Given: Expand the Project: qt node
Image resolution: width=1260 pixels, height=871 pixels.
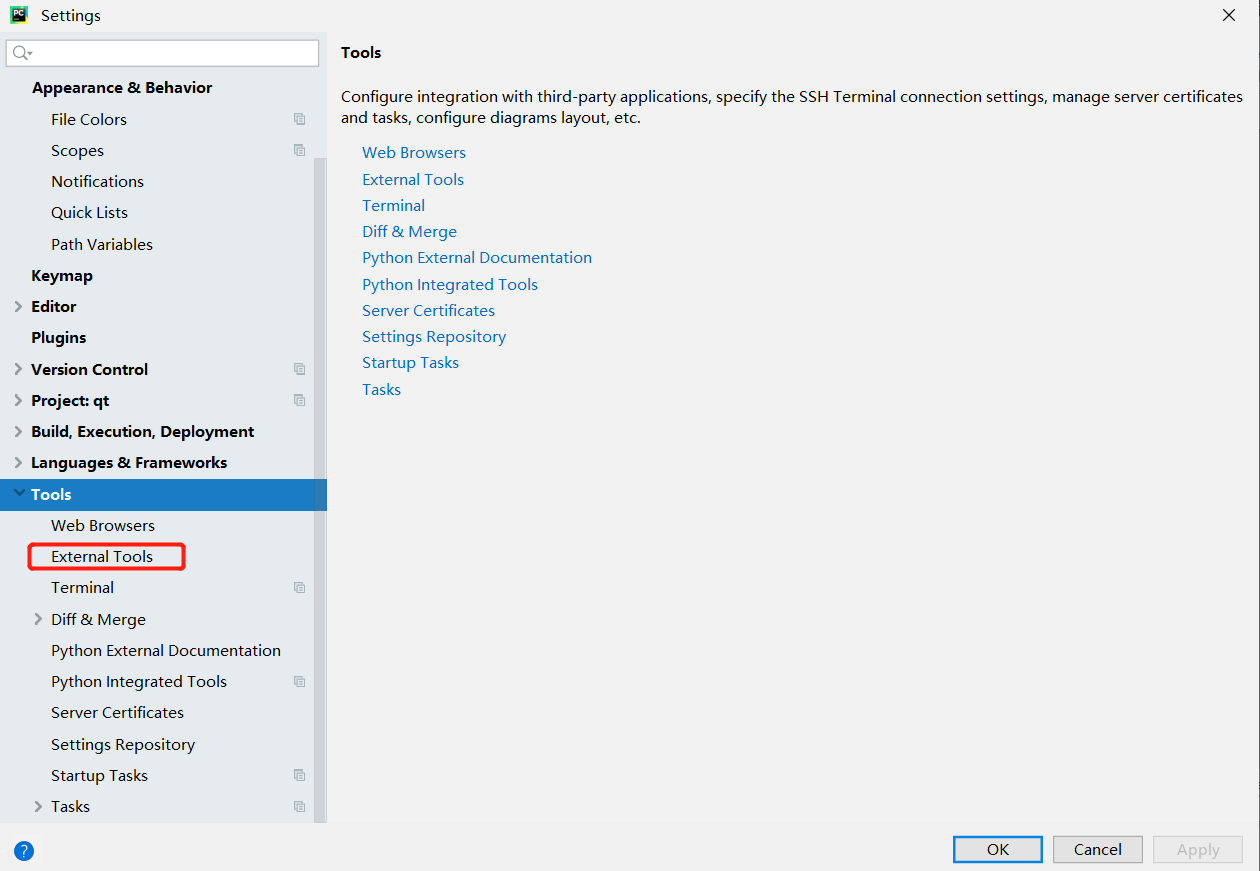Looking at the screenshot, I should [x=18, y=400].
